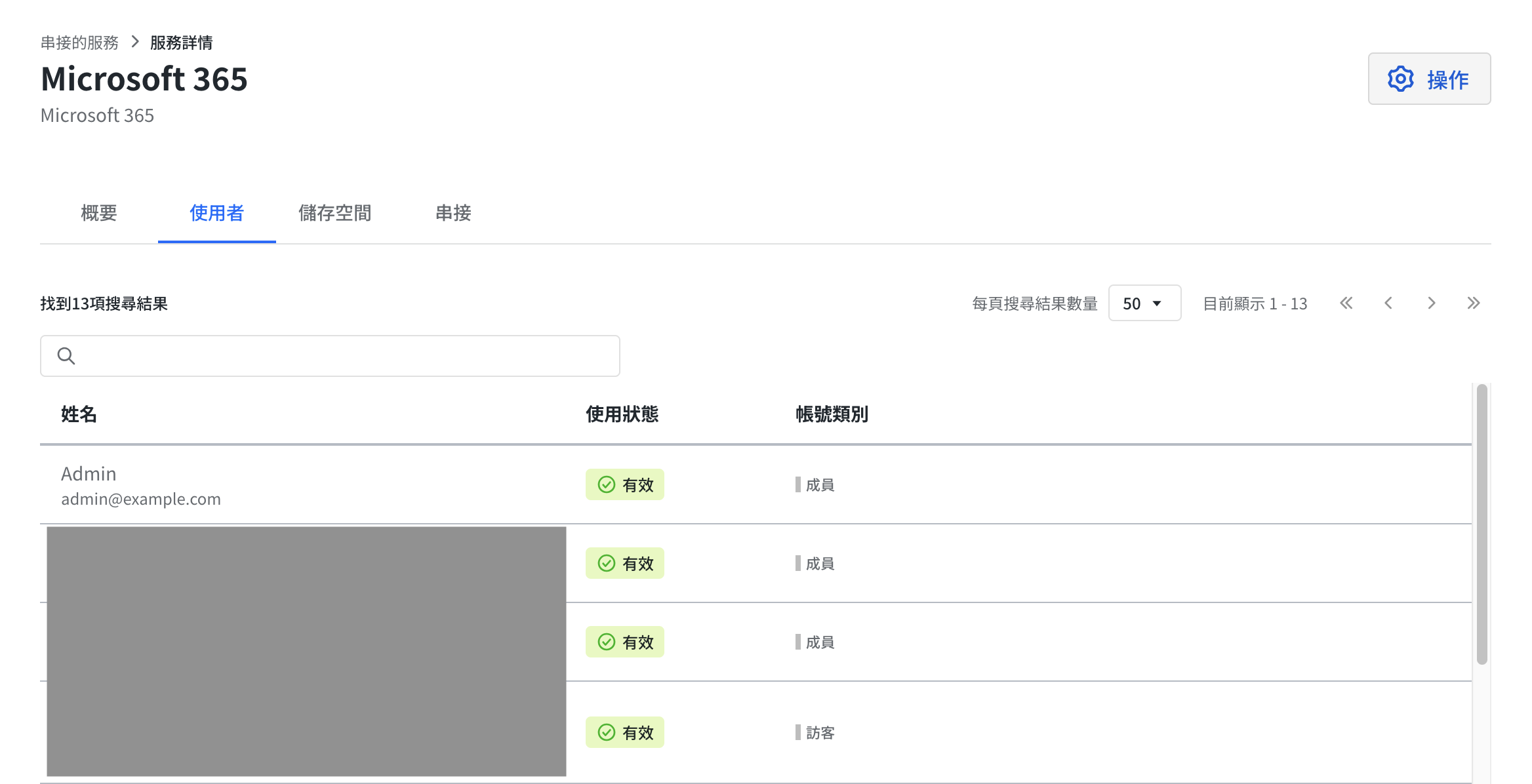
Task: Go back to 串接的服務 breadcrumb
Action: click(x=79, y=43)
